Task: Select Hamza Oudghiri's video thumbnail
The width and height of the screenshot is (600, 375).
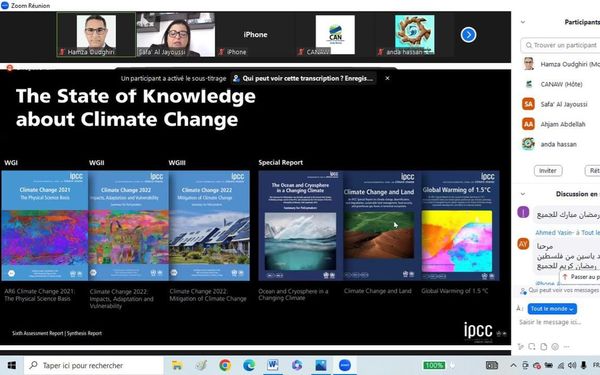Action: [96, 35]
